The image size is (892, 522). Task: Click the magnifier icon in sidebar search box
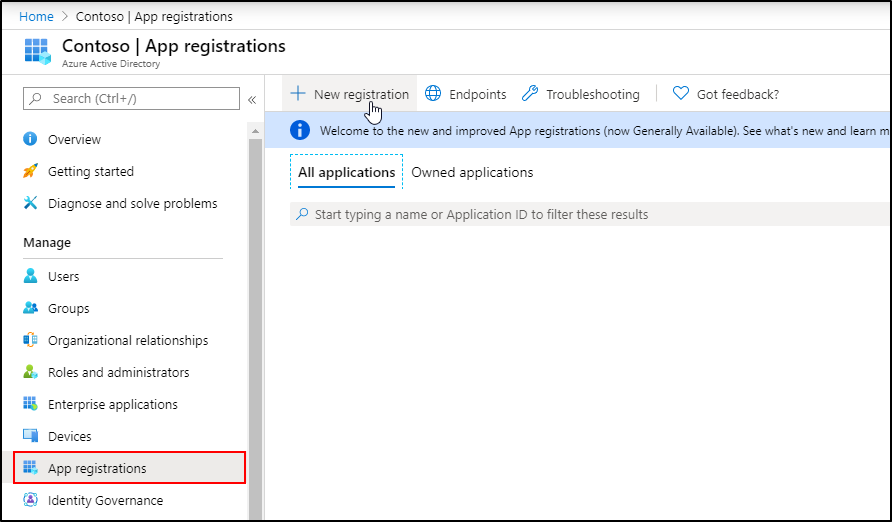35,98
